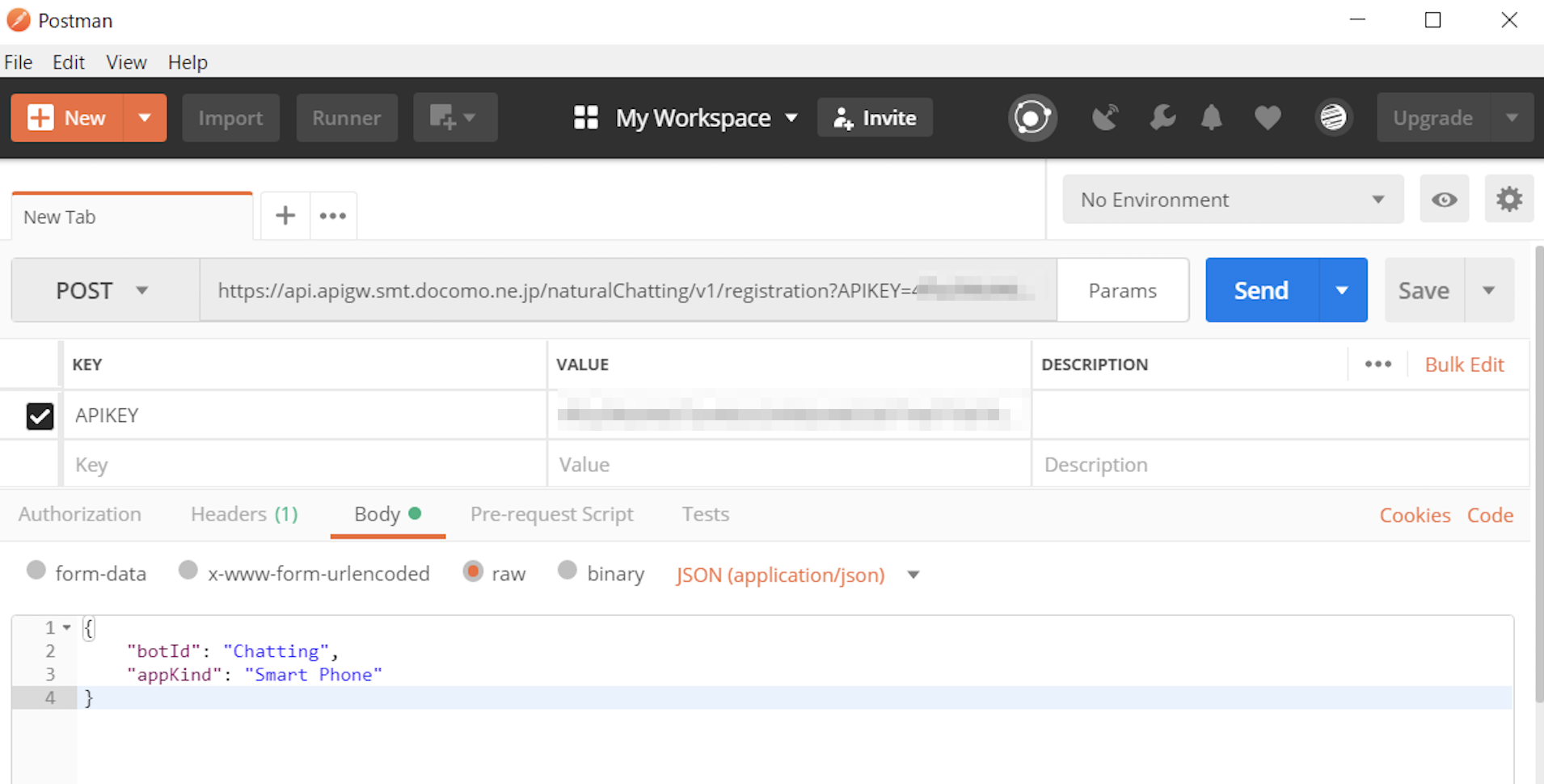Open notifications bell icon
Viewport: 1544px width, 784px height.
point(1211,118)
